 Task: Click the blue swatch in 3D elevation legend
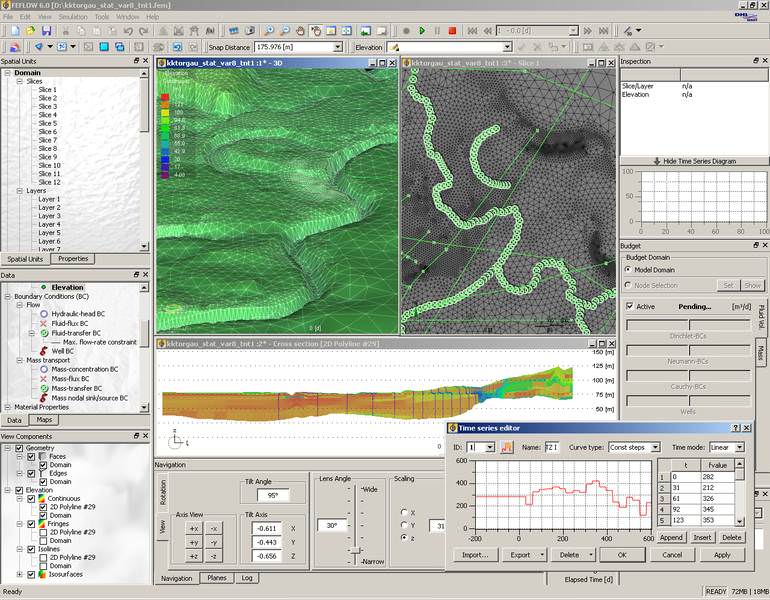coord(165,159)
